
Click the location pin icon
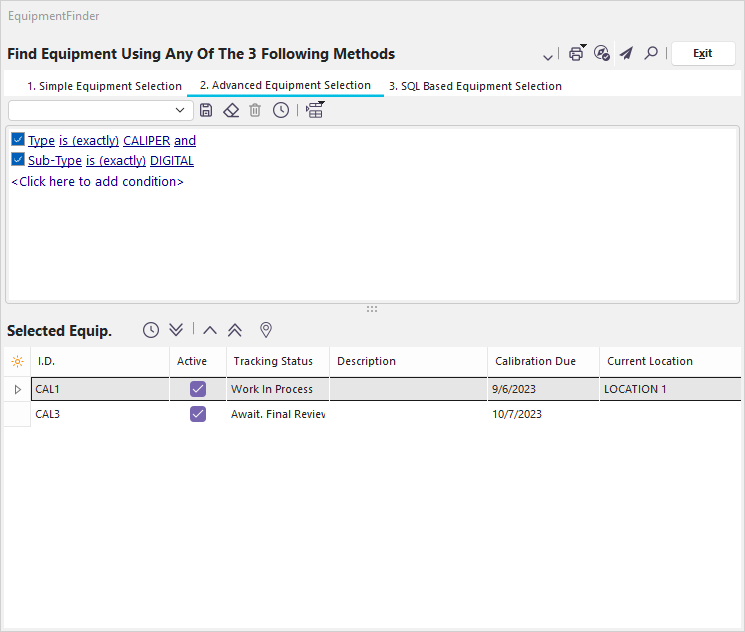pyautogui.click(x=266, y=330)
